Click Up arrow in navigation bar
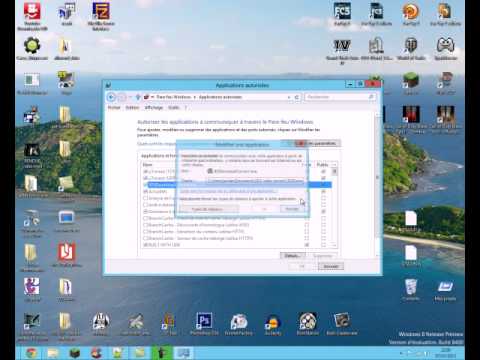The height and width of the screenshot is (360, 480). (138, 97)
